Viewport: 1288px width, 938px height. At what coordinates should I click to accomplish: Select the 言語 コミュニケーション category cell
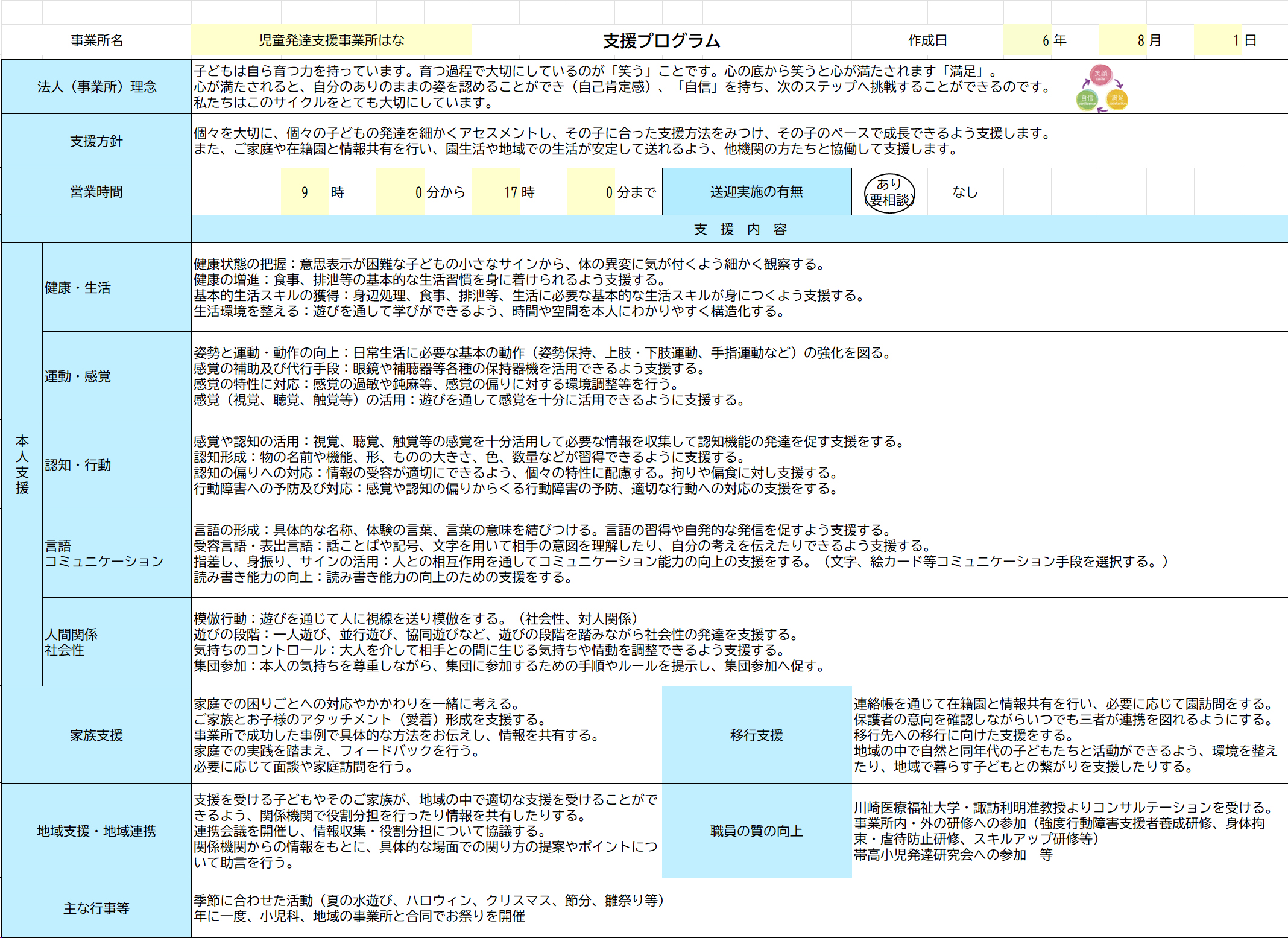coord(117,554)
